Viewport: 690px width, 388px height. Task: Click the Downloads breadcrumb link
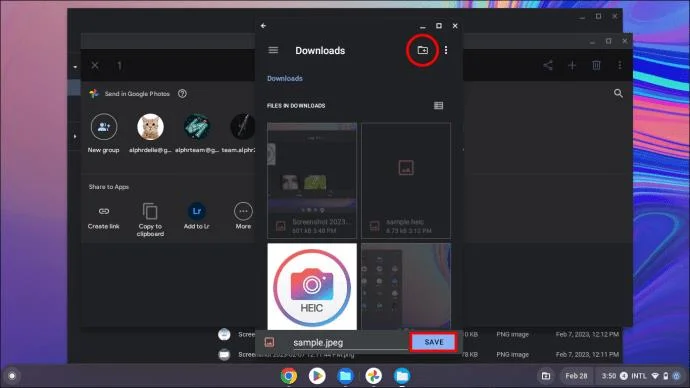pos(285,78)
